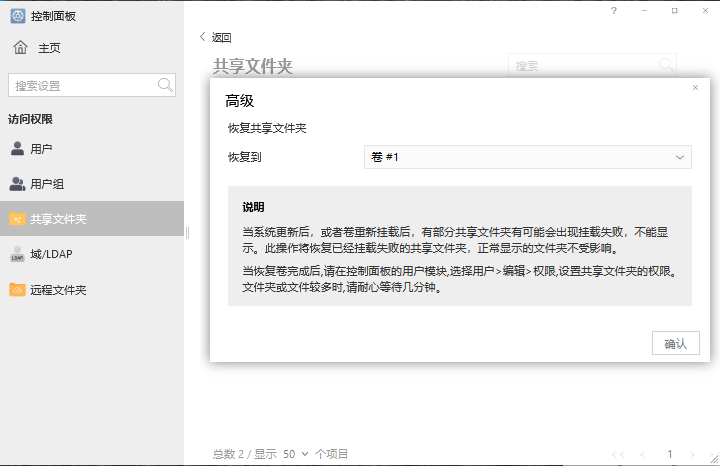Click the help question mark icon
Viewport: 720px width, 466px height.
[x=614, y=11]
